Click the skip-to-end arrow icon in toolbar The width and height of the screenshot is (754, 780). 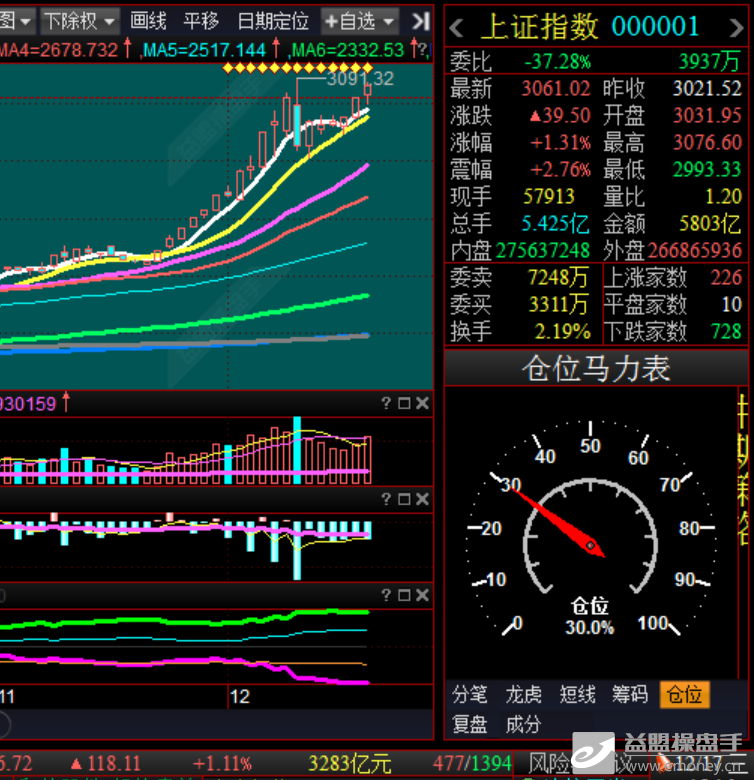(421, 20)
